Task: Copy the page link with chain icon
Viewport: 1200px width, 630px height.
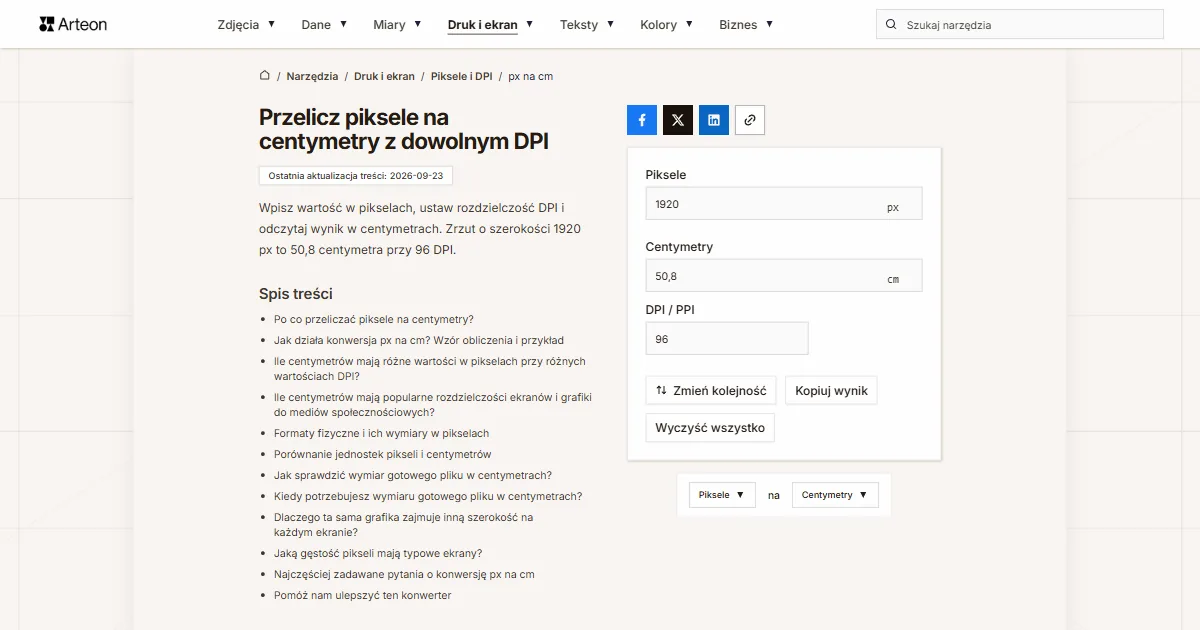Action: pyautogui.click(x=750, y=120)
